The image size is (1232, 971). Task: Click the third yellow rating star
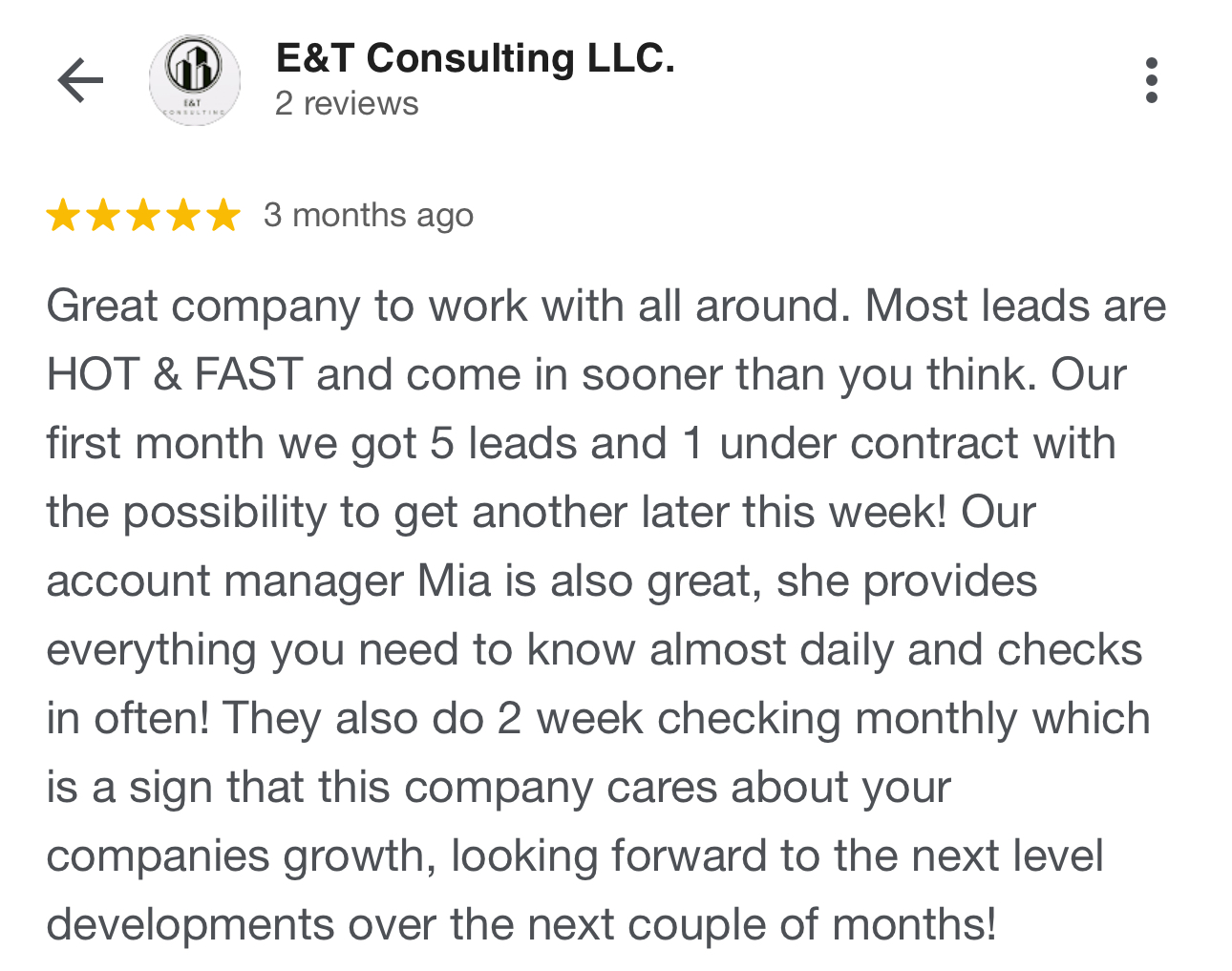[143, 216]
